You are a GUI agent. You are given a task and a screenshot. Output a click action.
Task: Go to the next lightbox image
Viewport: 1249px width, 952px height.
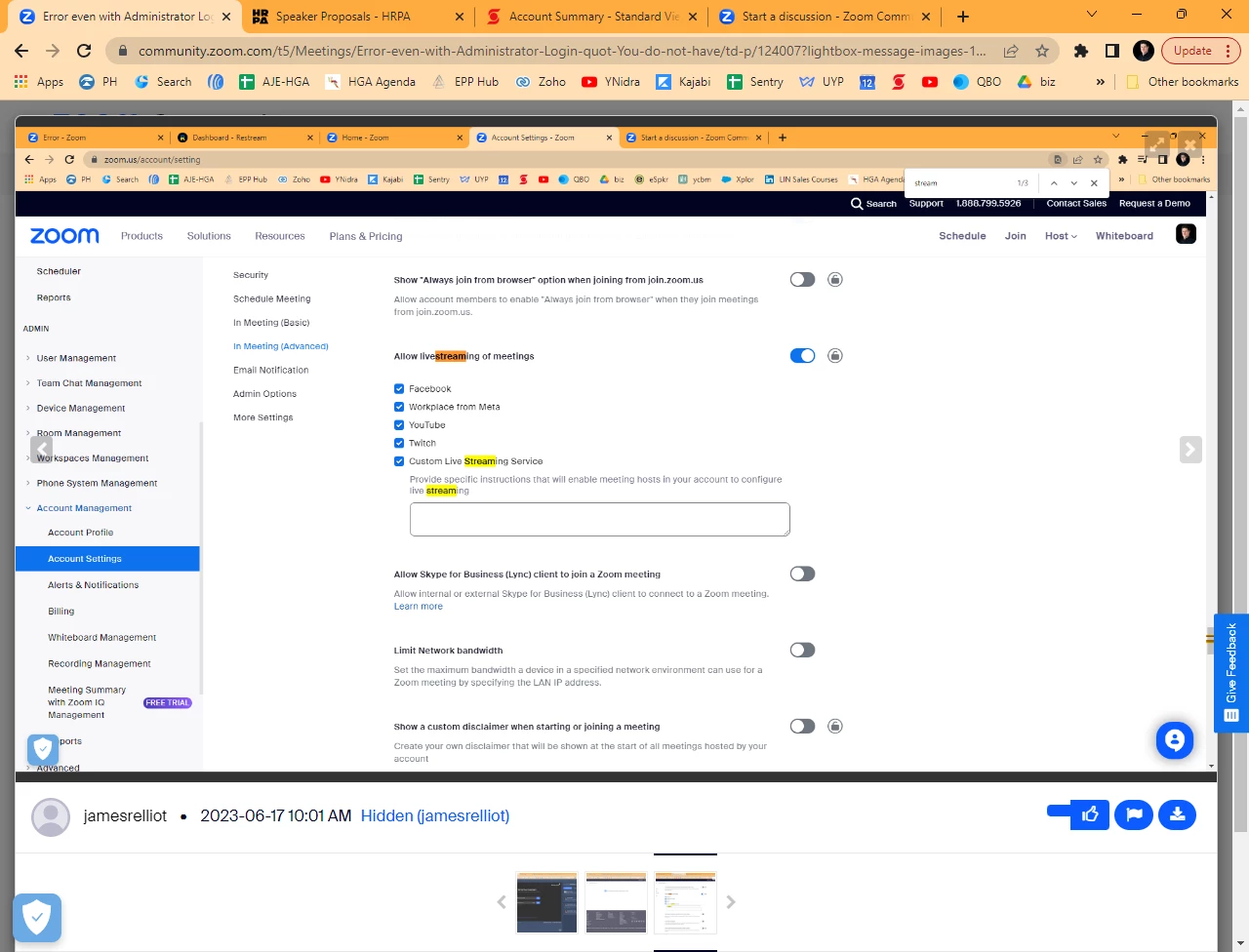[1190, 450]
